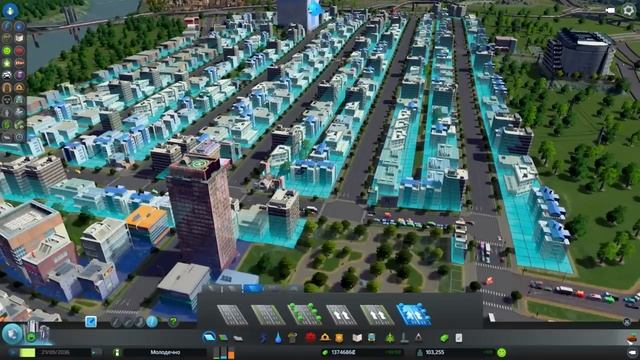Viewport: 640px width, 360px height.
Task: Open the Policies document panel icon
Action: point(459,338)
